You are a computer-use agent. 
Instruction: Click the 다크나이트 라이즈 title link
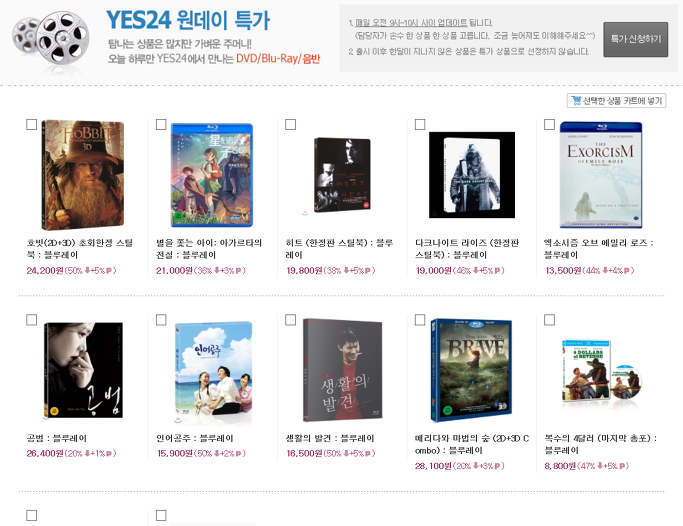click(x=467, y=249)
